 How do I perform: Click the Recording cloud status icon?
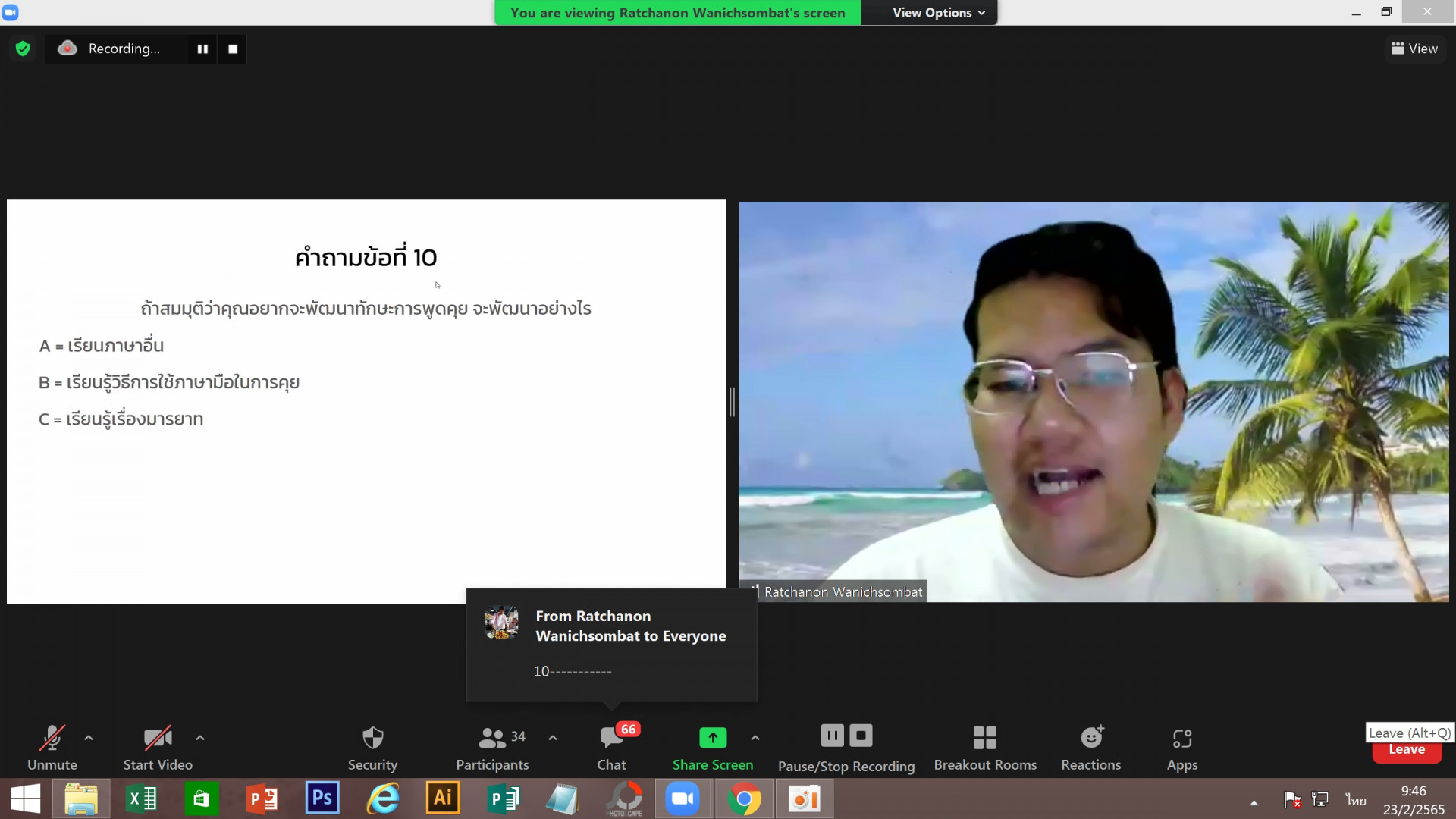(67, 48)
